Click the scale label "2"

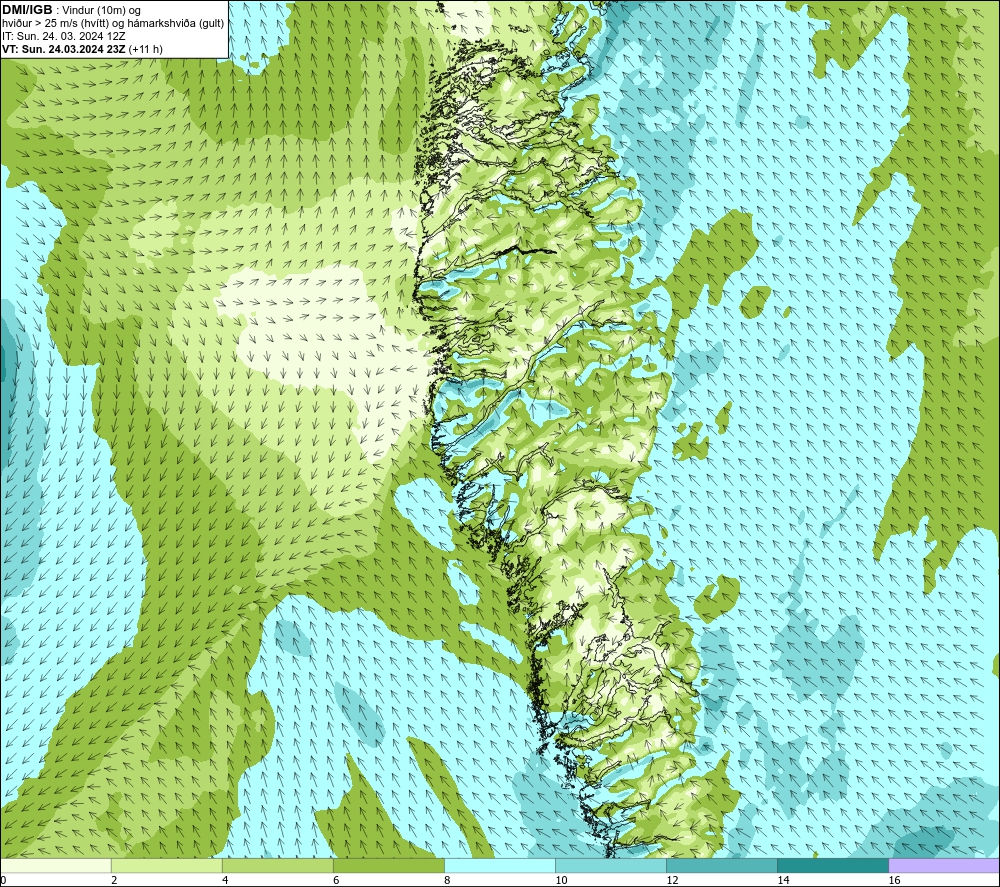coord(114,881)
